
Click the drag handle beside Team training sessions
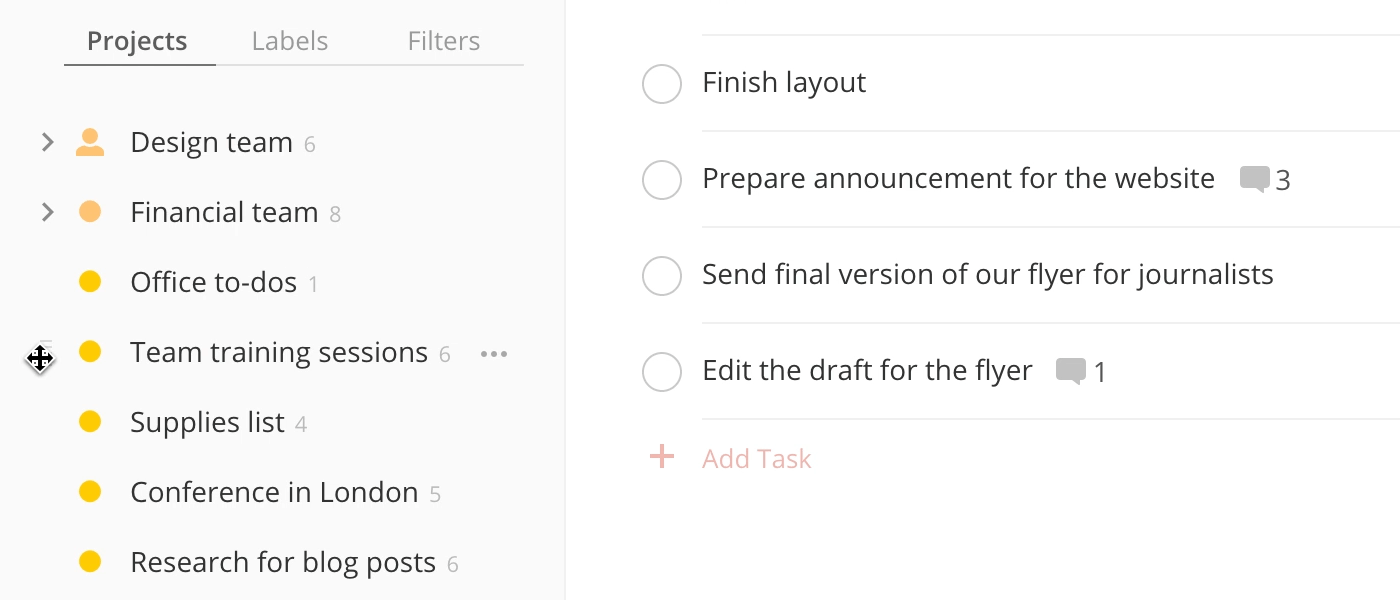(x=41, y=357)
